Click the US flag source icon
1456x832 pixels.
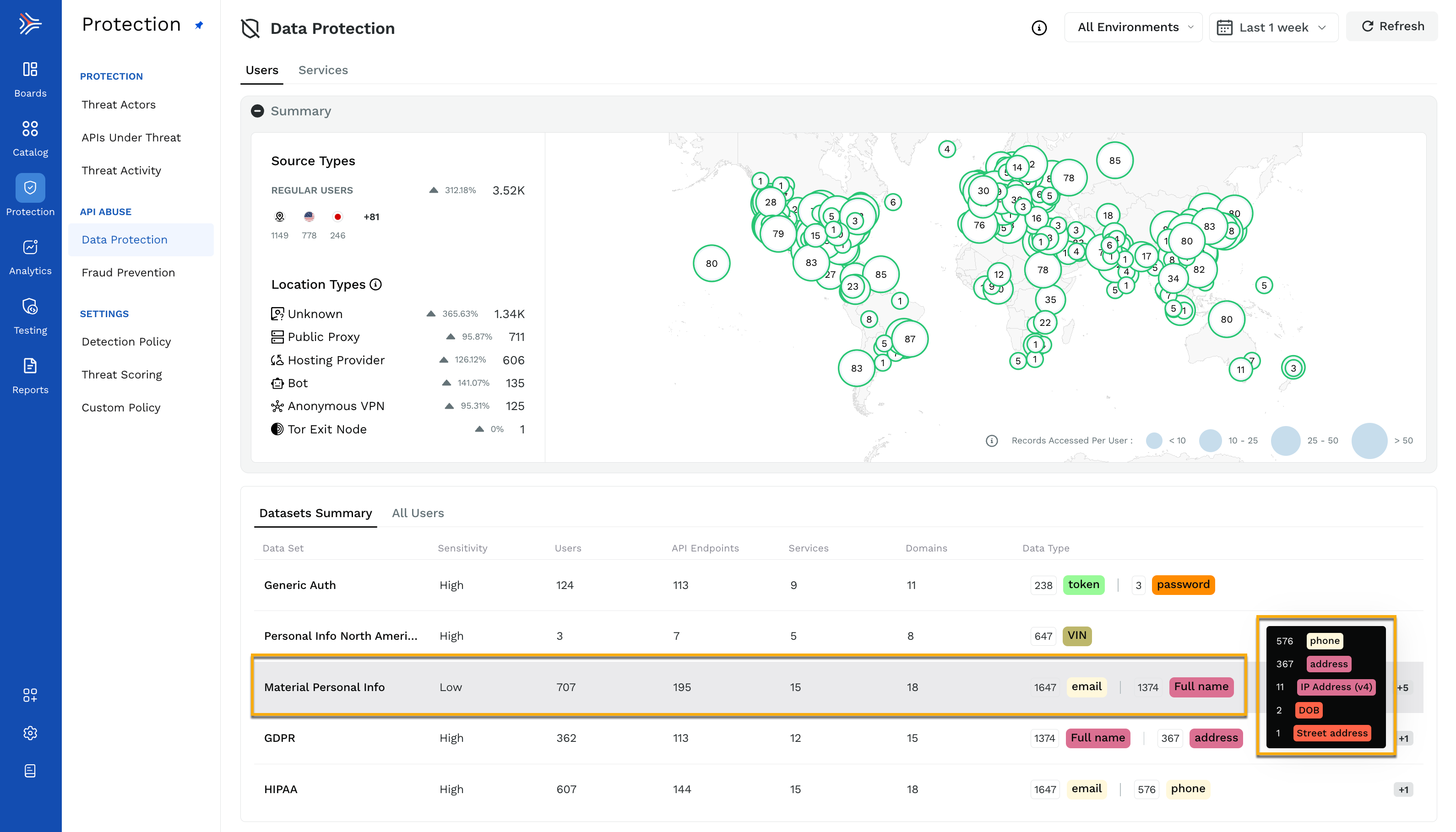click(x=309, y=216)
